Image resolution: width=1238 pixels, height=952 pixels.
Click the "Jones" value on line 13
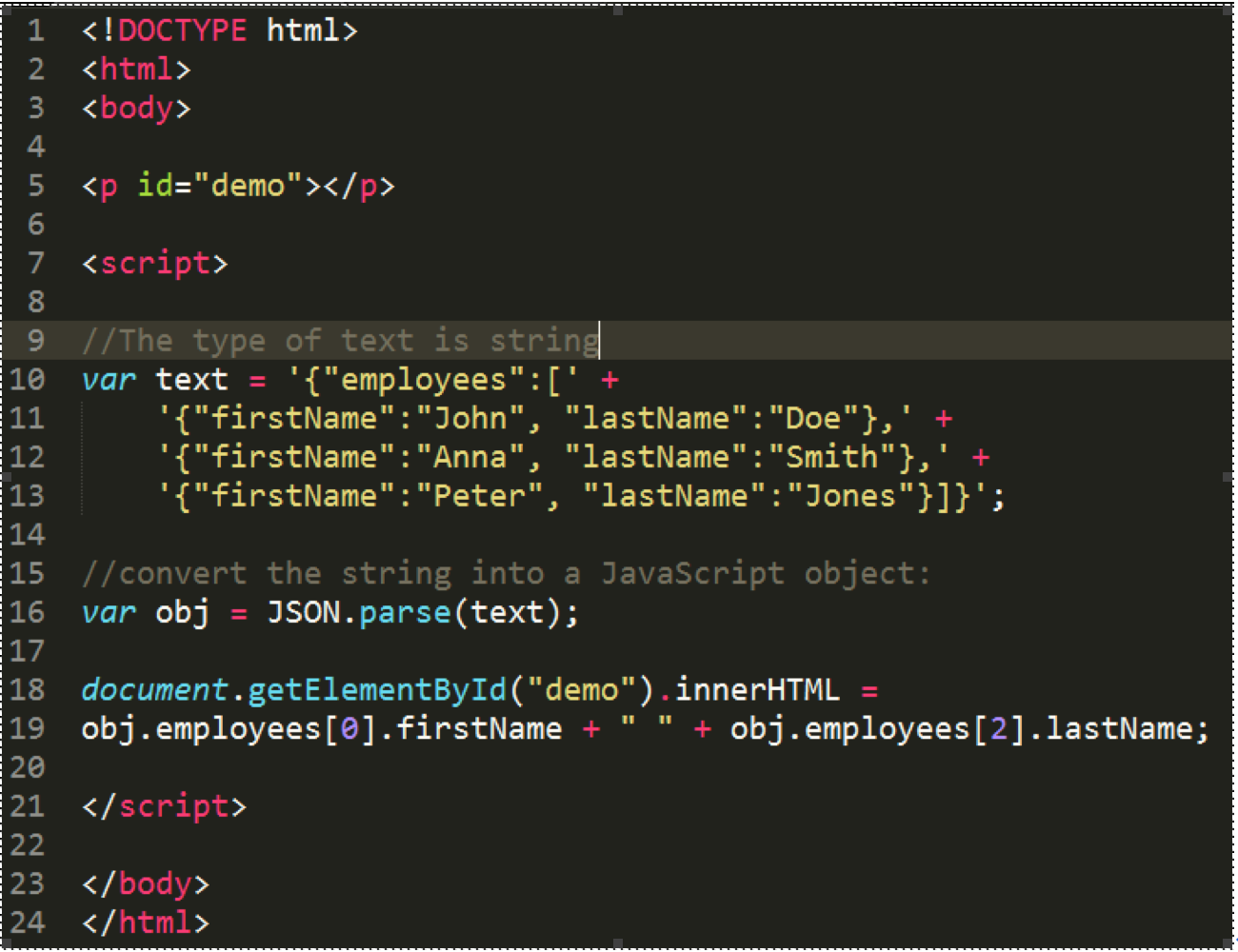pos(850,496)
